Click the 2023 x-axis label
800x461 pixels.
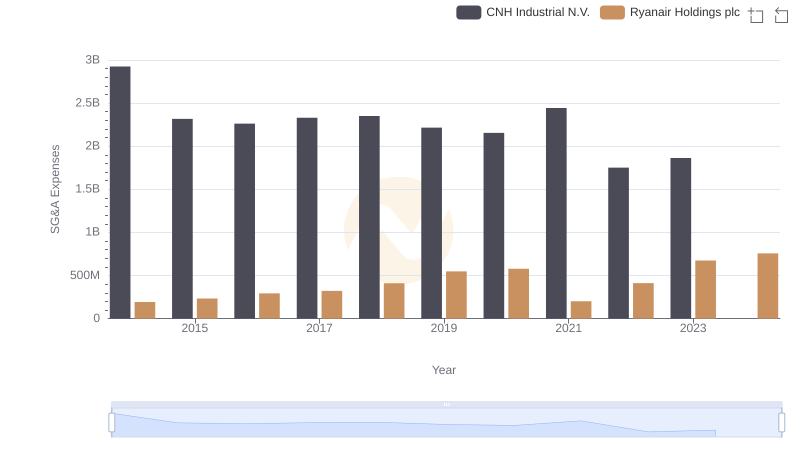(x=693, y=328)
